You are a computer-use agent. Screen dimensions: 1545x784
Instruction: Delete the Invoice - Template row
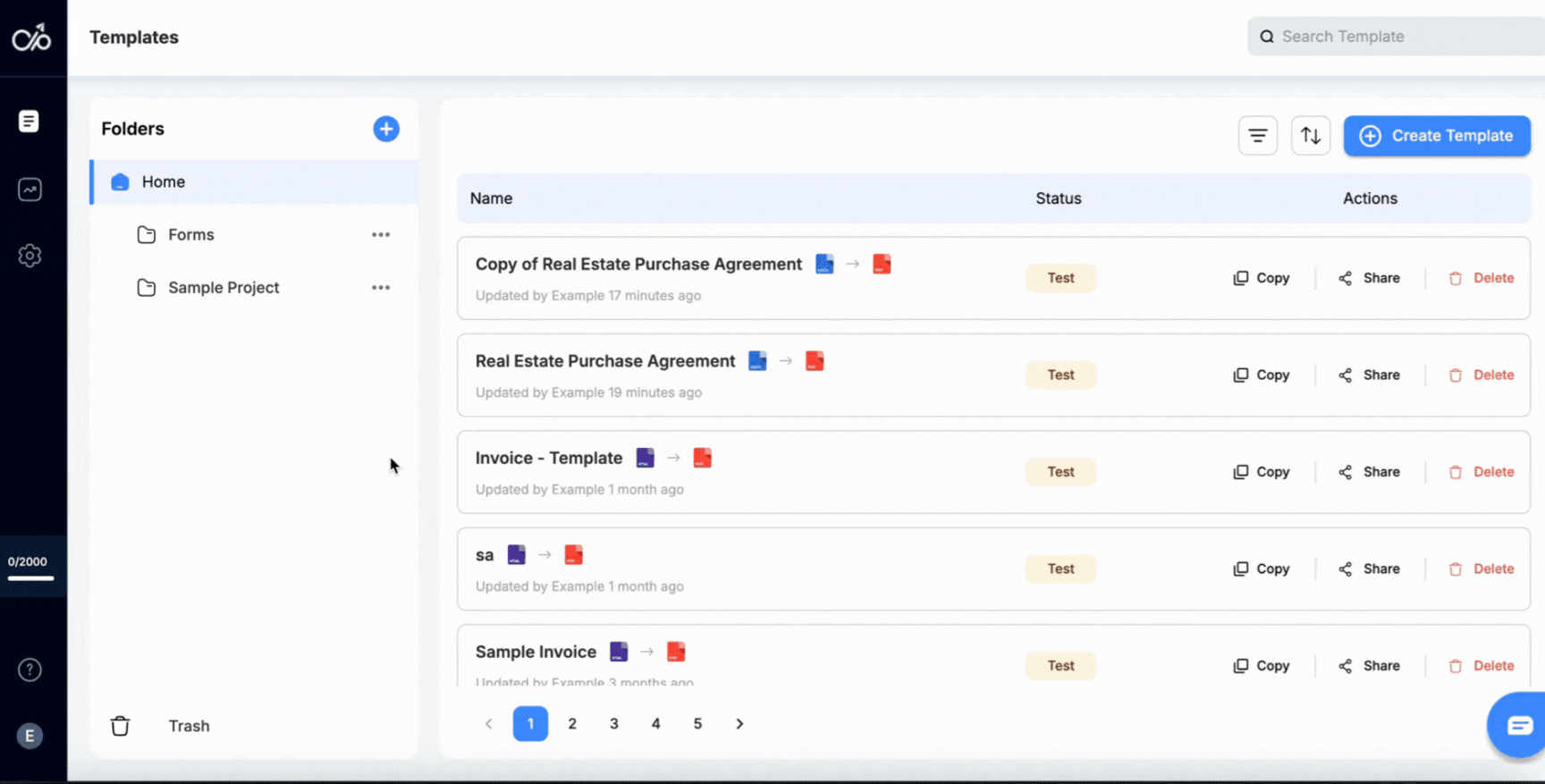(1482, 472)
